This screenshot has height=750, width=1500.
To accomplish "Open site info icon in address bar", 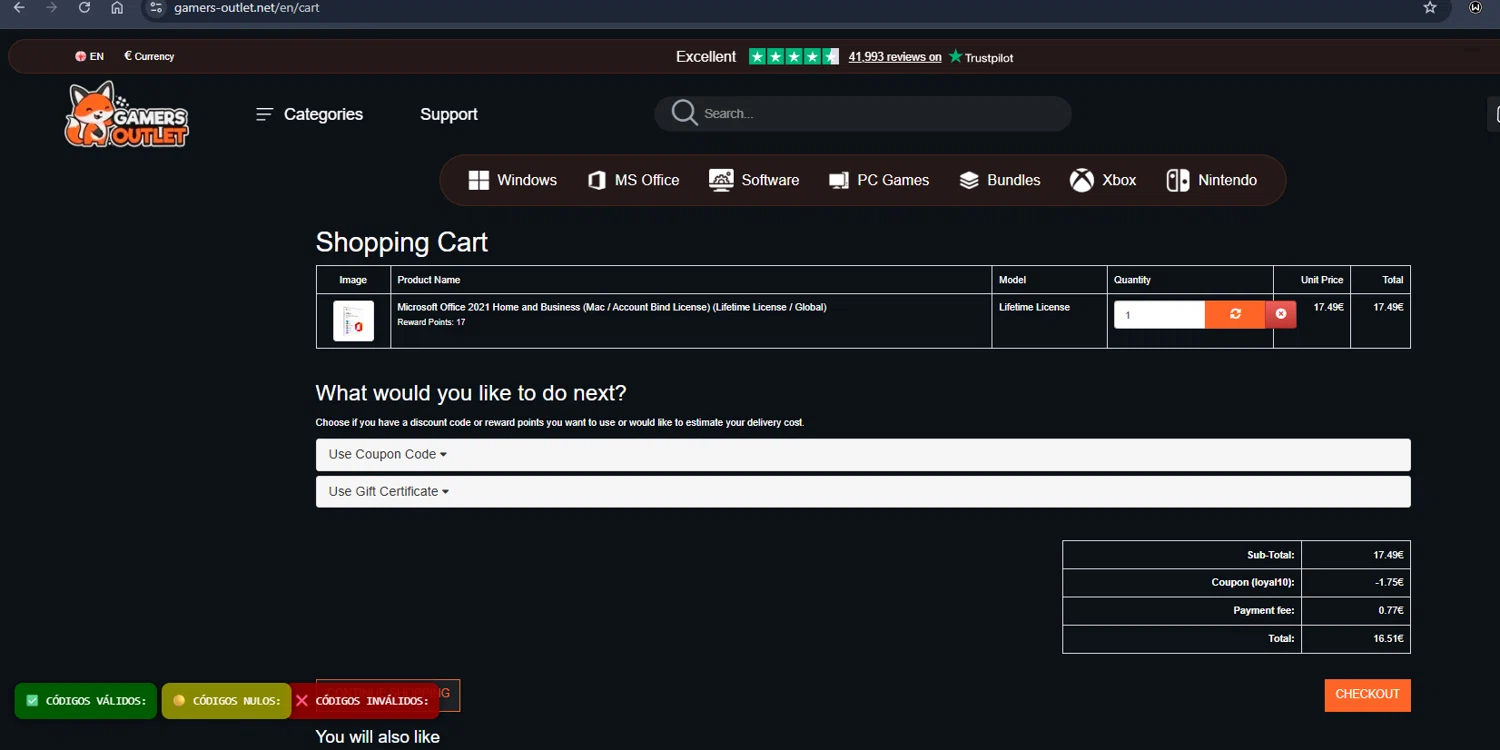I will coord(155,8).
